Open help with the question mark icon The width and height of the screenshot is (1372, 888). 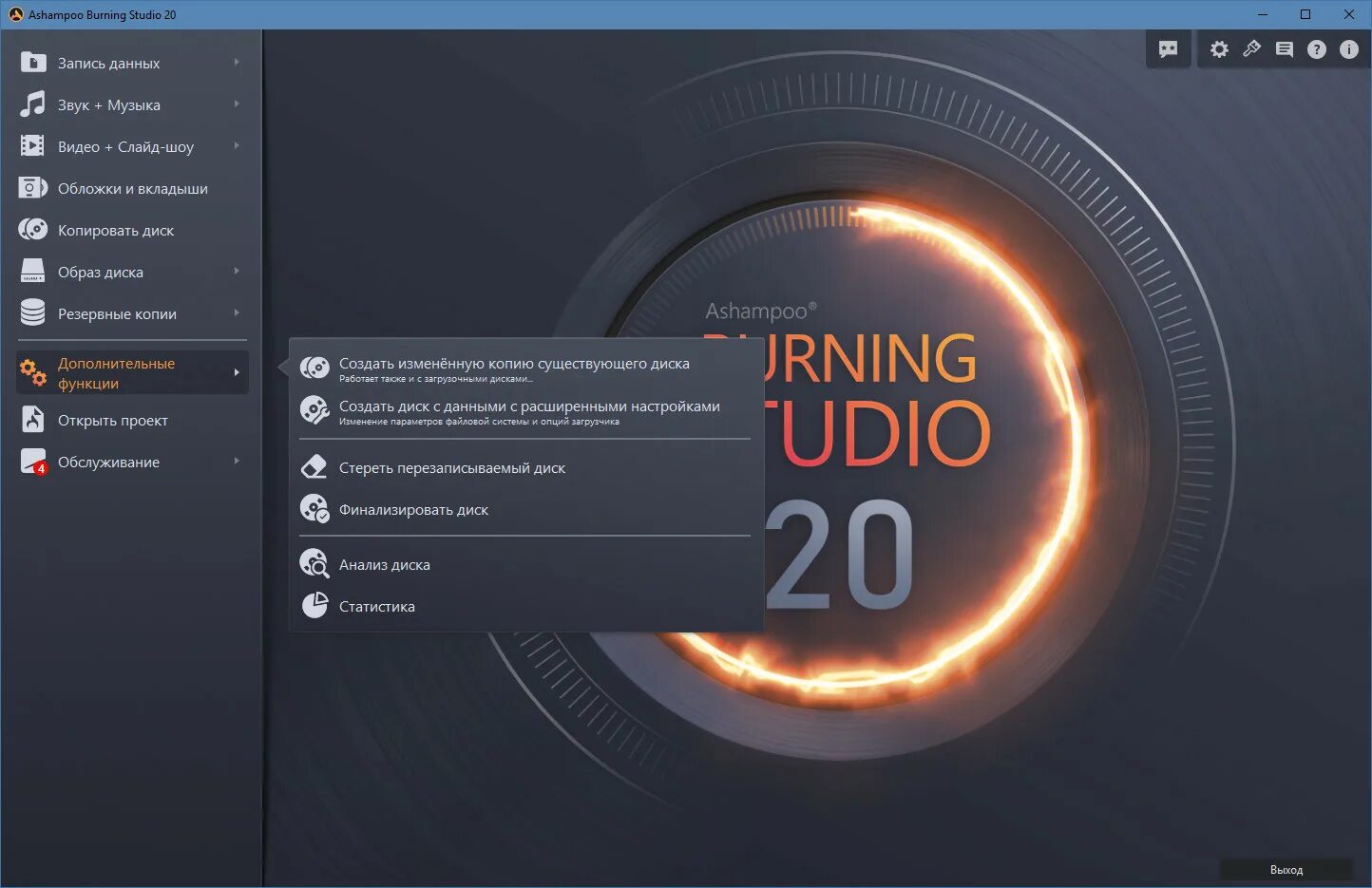coord(1316,49)
